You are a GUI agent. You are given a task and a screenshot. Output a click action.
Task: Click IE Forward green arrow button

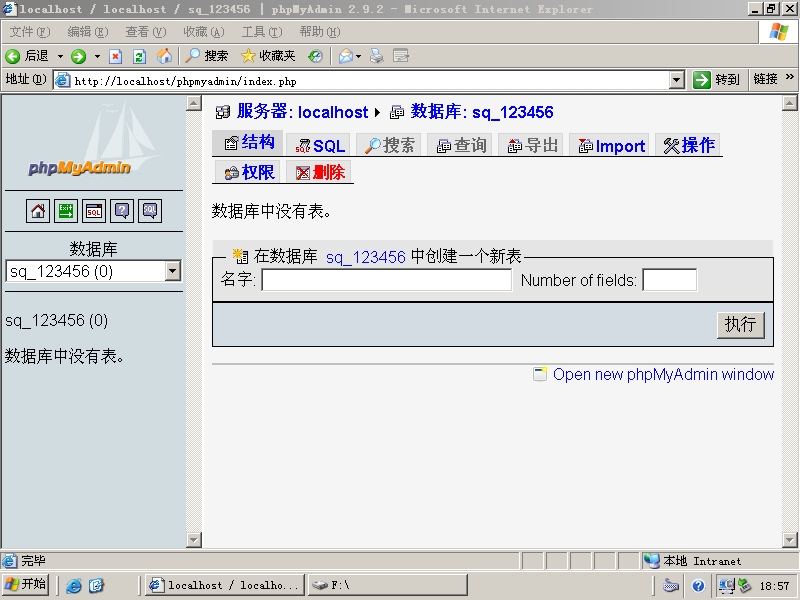coord(79,56)
